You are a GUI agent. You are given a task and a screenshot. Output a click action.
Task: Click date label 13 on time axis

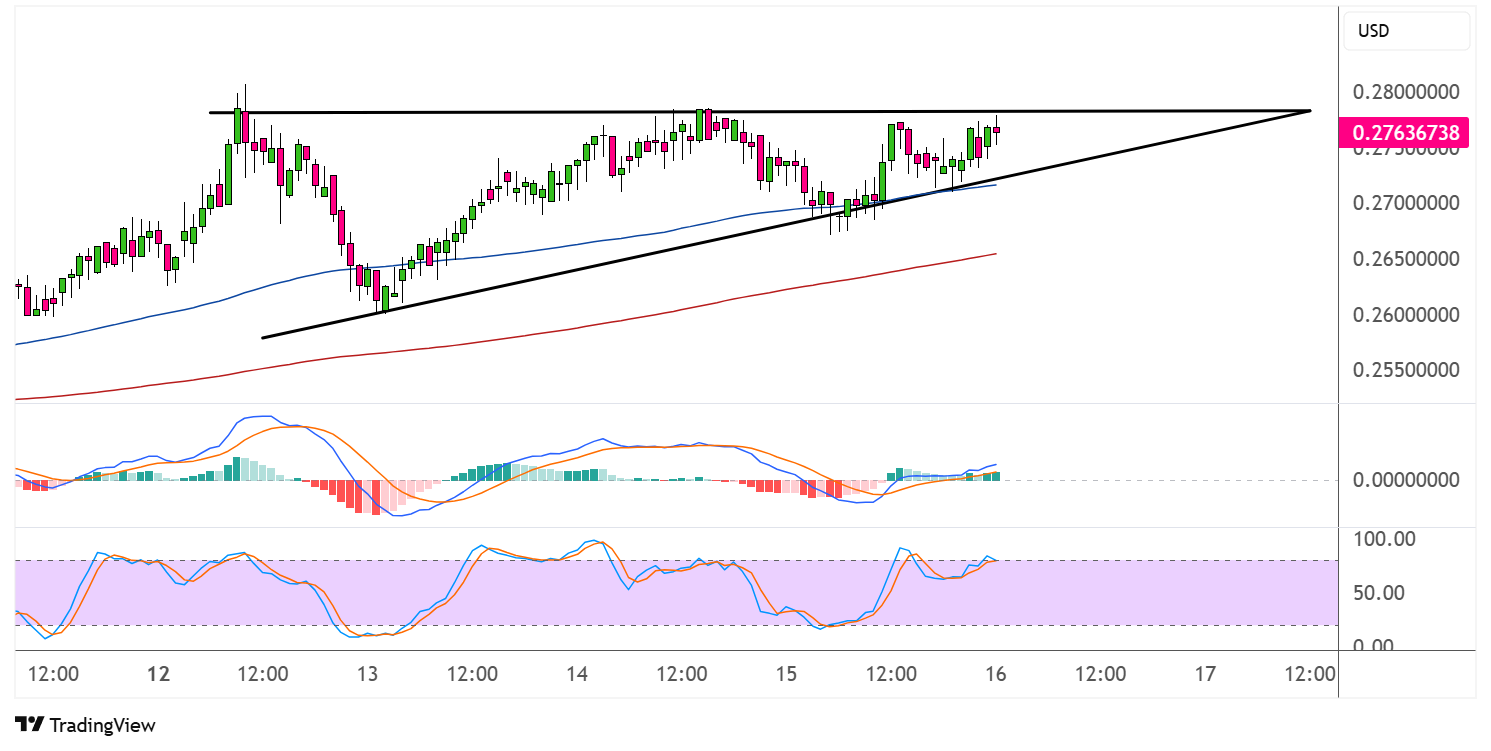(x=368, y=674)
